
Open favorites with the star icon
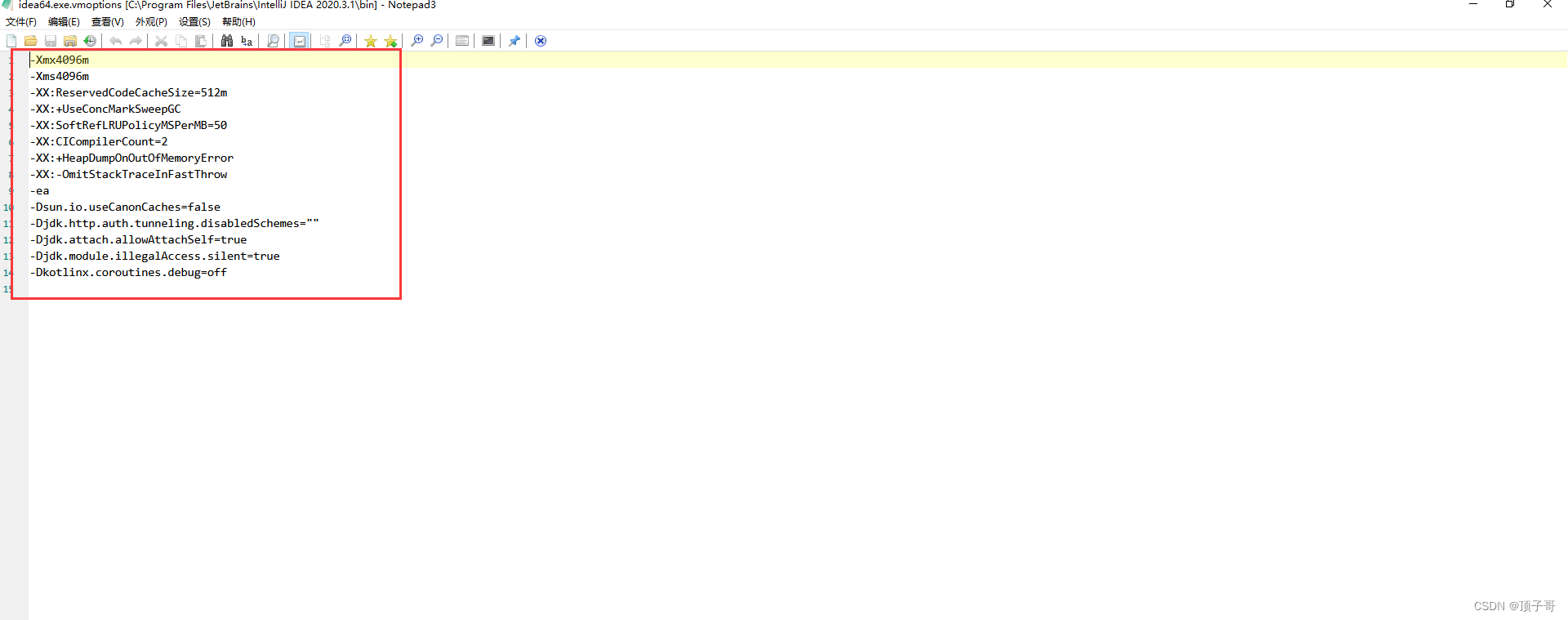pos(371,41)
